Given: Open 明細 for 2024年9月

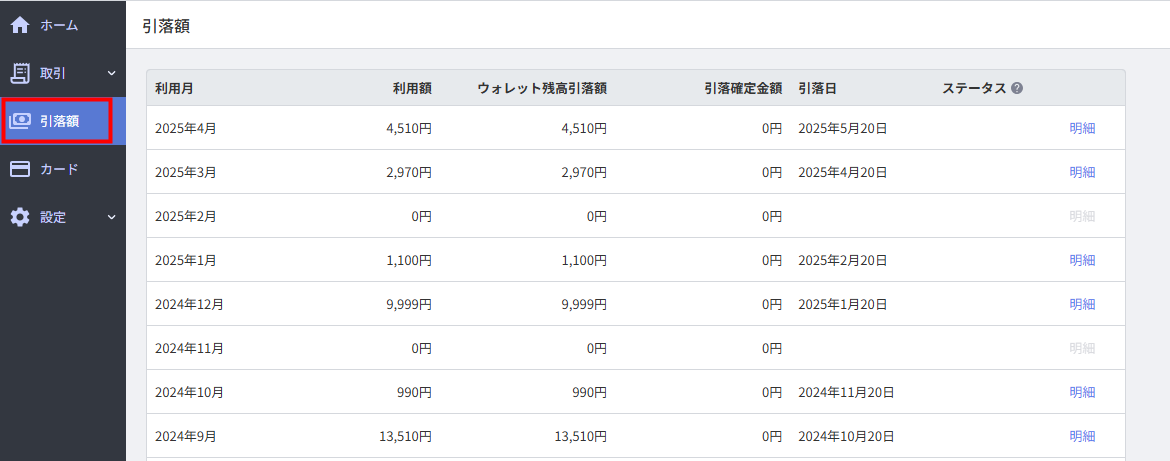Looking at the screenshot, I should click(1082, 436).
